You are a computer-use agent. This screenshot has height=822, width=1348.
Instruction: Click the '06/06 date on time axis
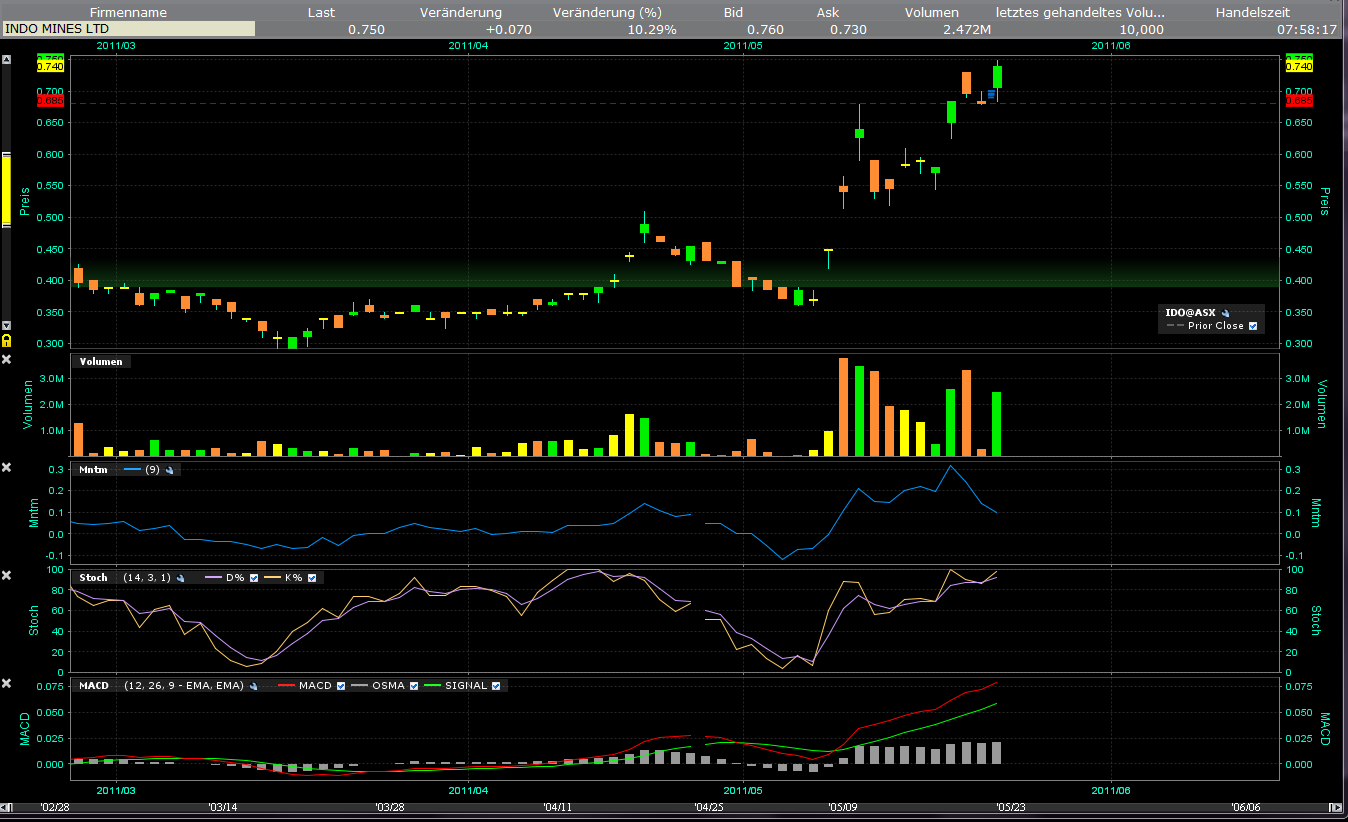coord(1245,807)
